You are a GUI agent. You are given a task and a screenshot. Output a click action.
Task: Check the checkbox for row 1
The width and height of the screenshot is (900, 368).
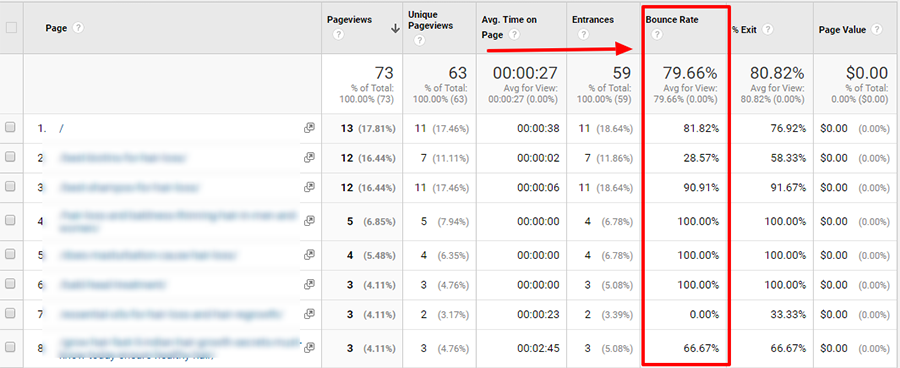coord(10,128)
